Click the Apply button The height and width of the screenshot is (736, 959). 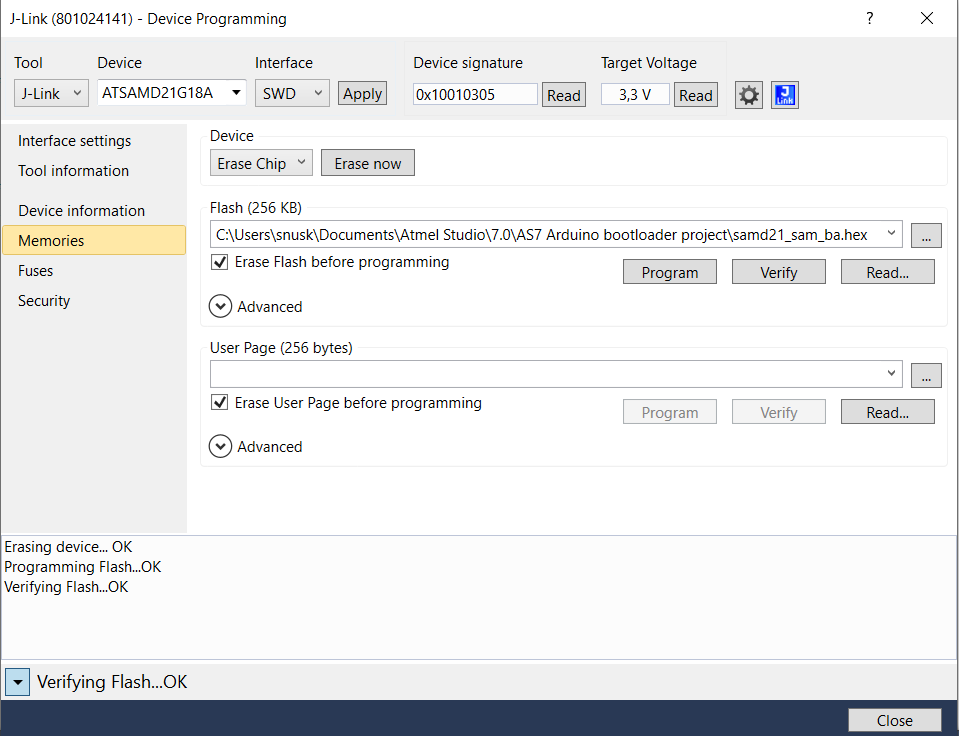tap(362, 94)
